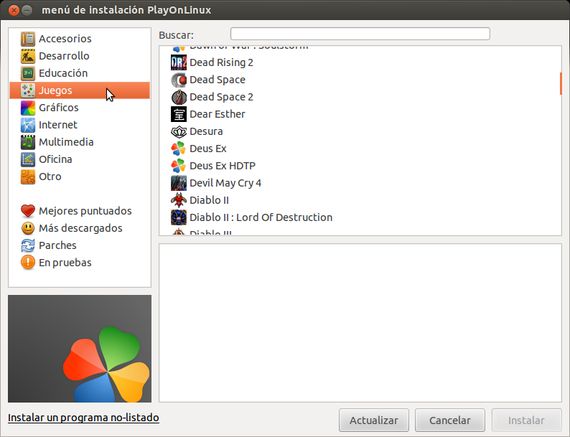This screenshot has height=437, width=570.
Task: Select the Deus Ex HDTP entry
Action: pyautogui.click(x=360, y=166)
